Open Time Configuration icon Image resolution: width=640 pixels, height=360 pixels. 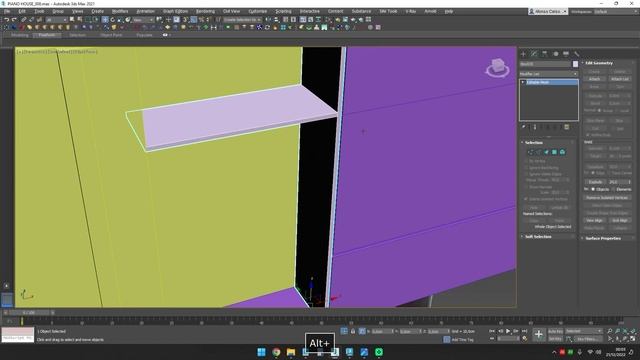pyautogui.click(x=524, y=338)
